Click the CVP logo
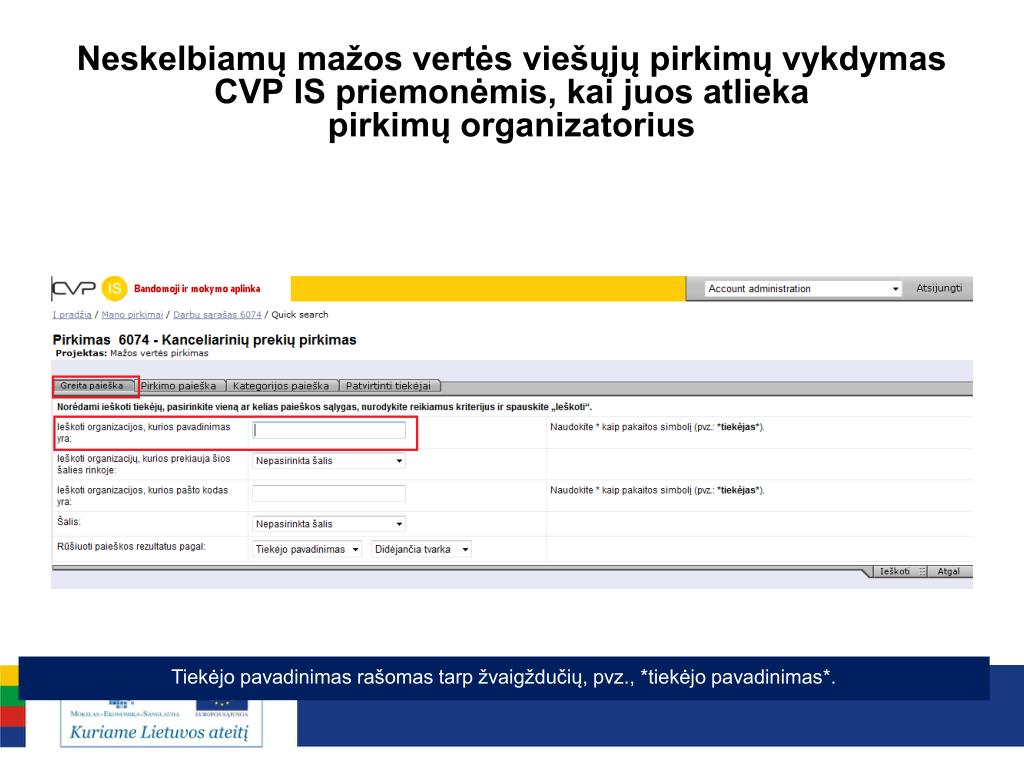The height and width of the screenshot is (768, 1024). pyautogui.click(x=73, y=288)
